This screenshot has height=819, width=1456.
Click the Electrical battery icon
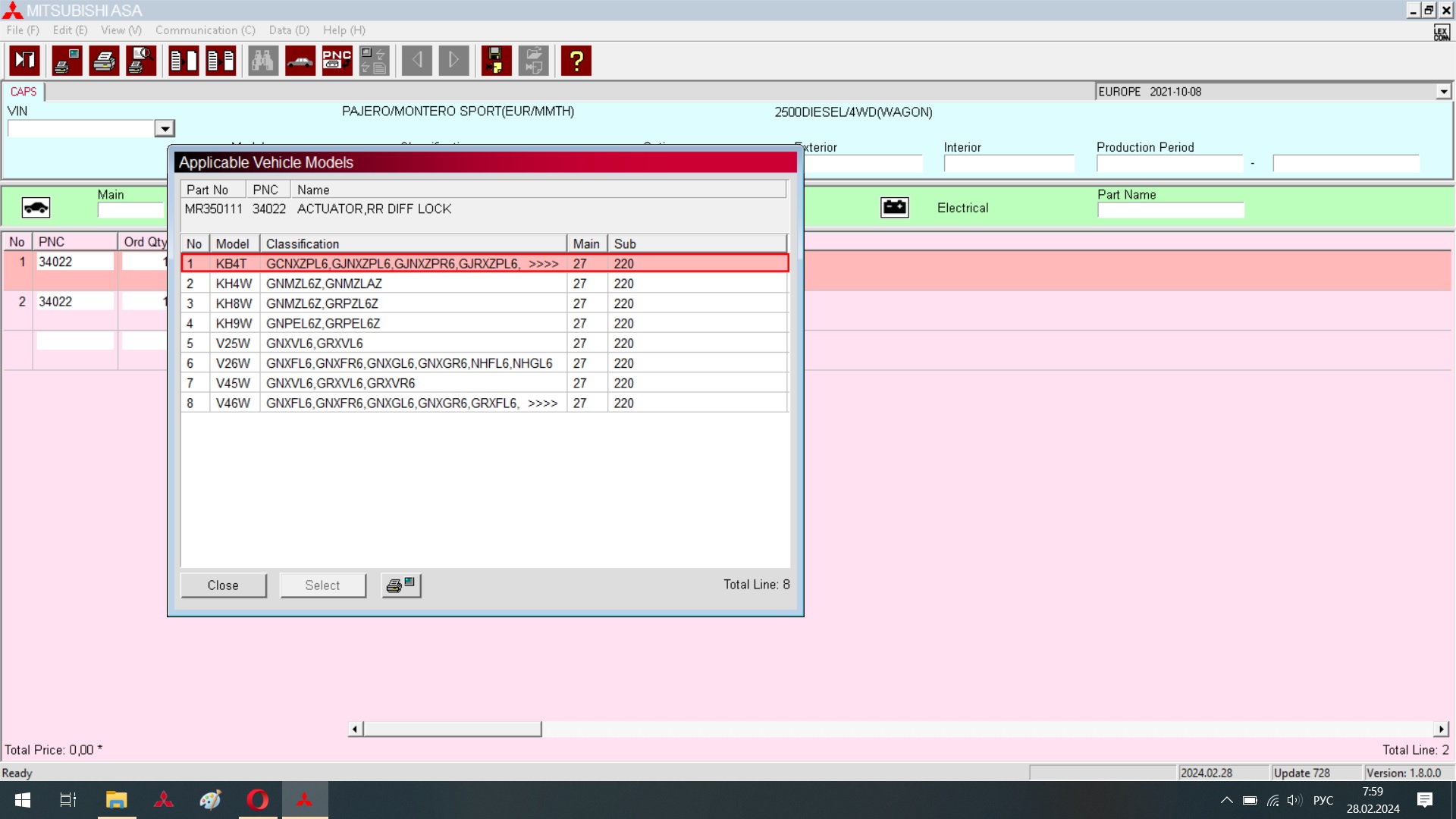[x=895, y=207]
